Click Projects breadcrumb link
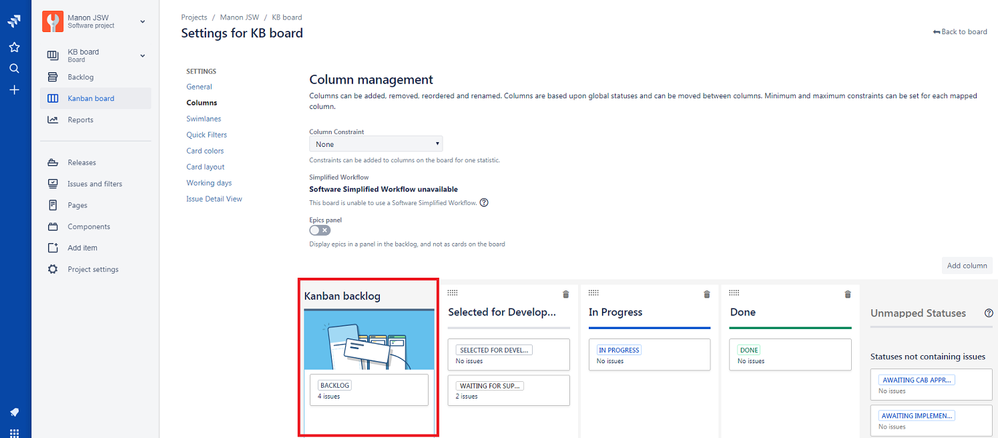 click(194, 17)
